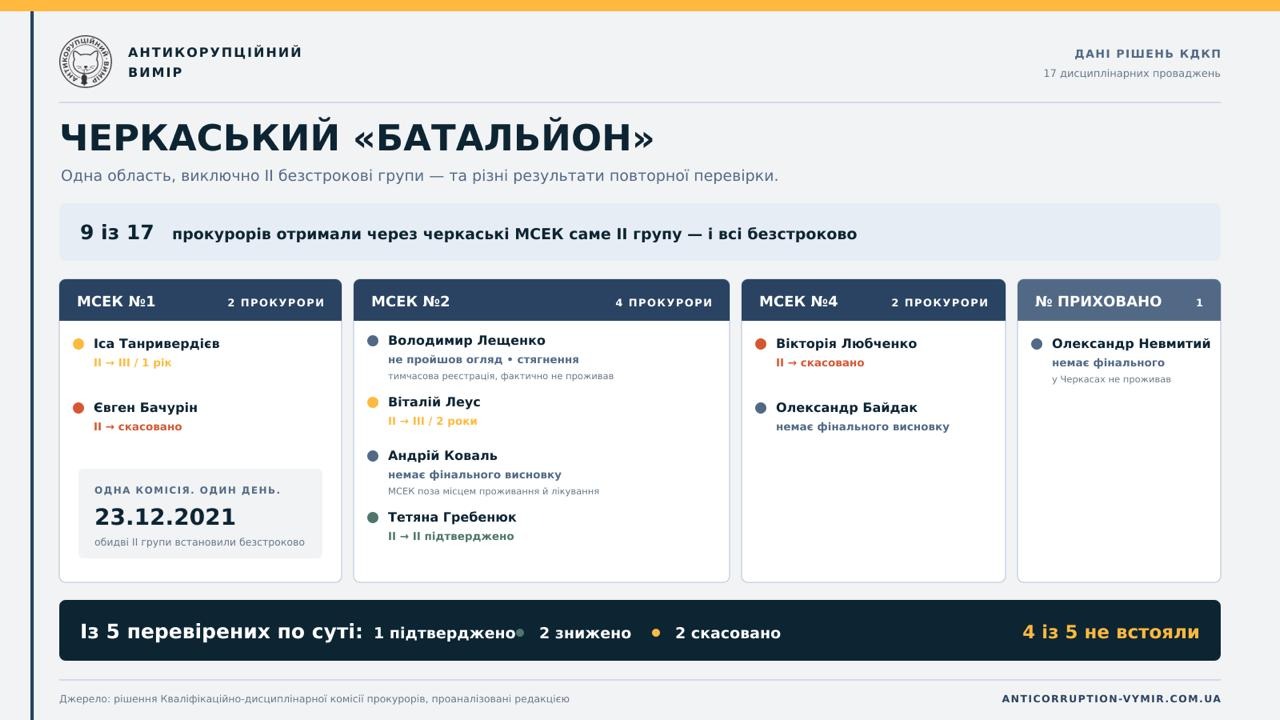Viewport: 1280px width, 720px height.
Task: Click 'обидві II групи встановили безстроково' note
Action: pyautogui.click(x=200, y=542)
